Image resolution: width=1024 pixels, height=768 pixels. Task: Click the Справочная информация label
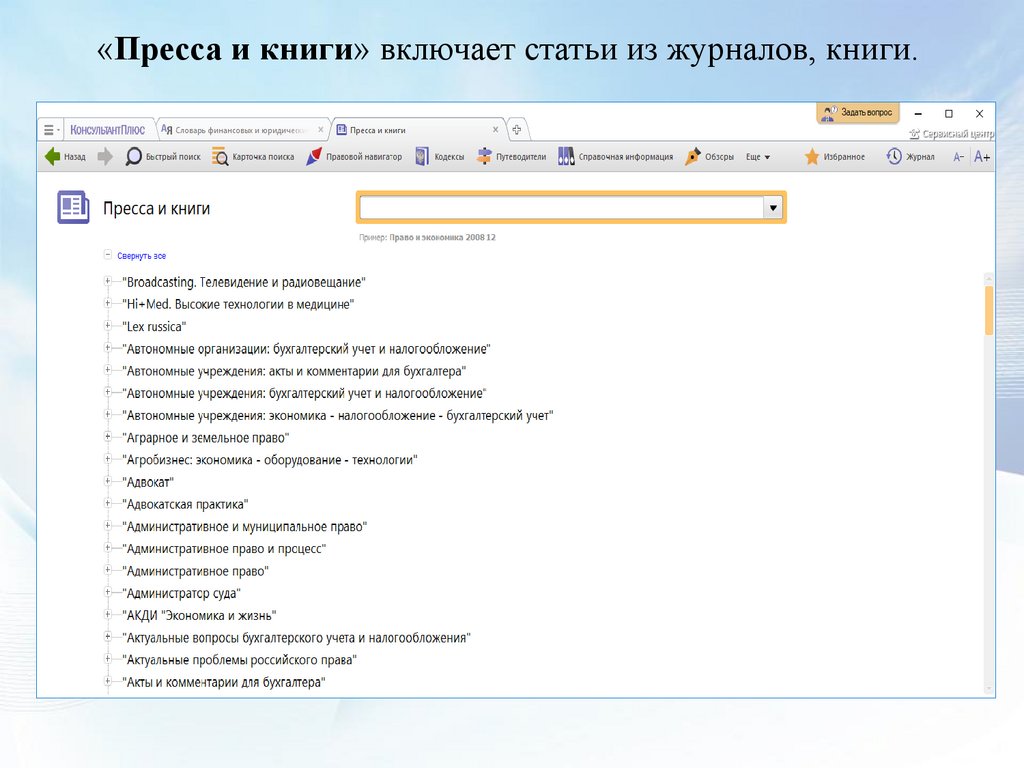pyautogui.click(x=626, y=157)
